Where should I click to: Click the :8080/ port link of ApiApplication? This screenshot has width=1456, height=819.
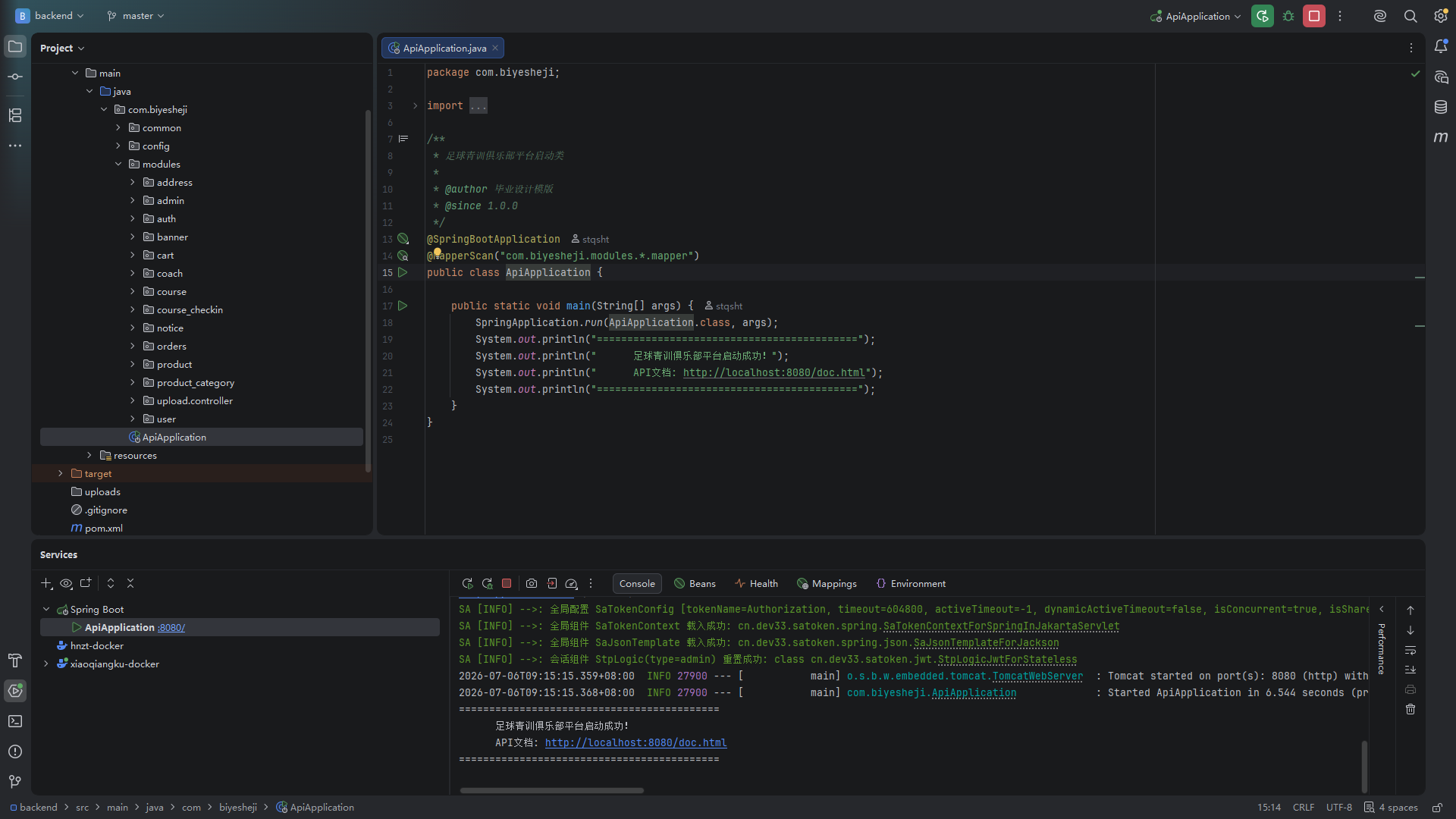click(x=171, y=627)
